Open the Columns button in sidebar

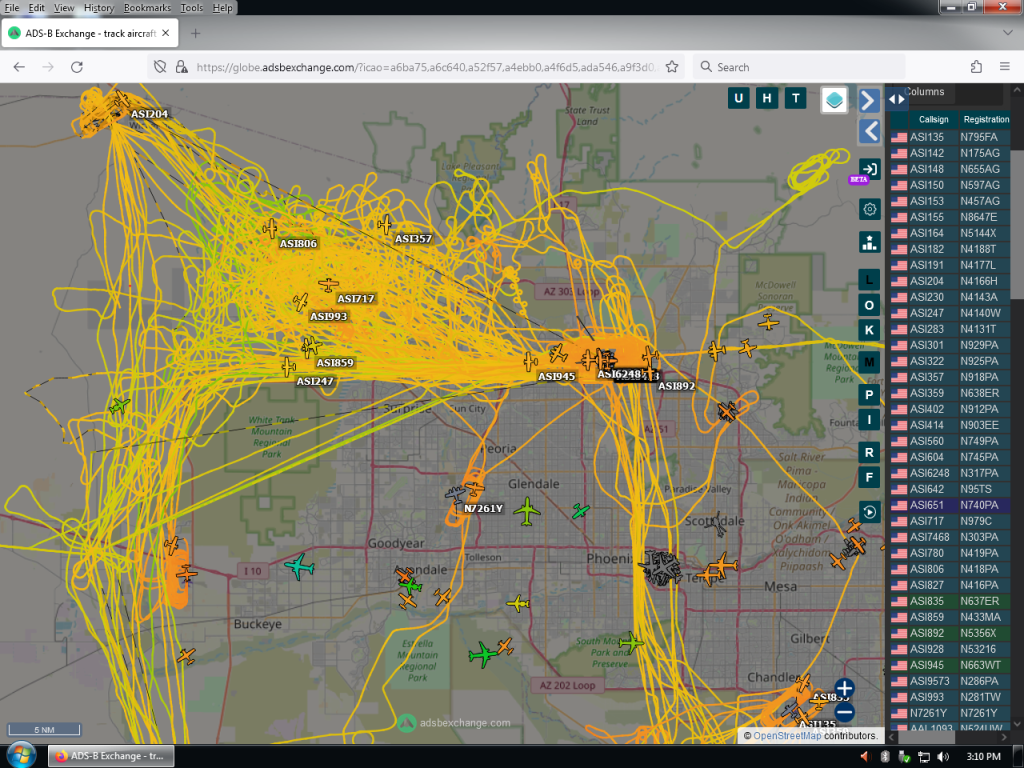(925, 92)
